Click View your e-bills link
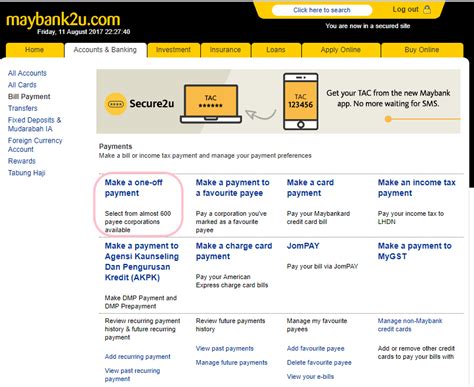The width and height of the screenshot is (474, 387). 310,377
